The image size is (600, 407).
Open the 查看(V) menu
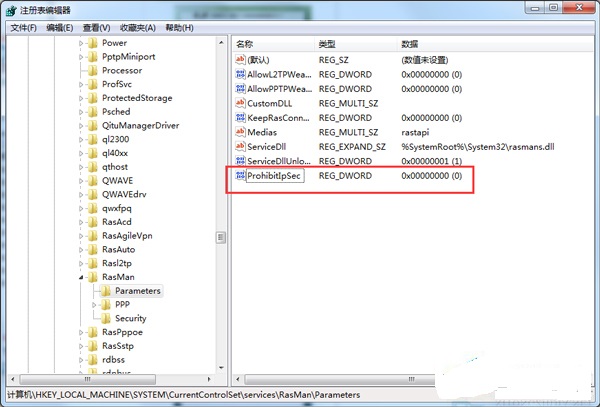(96, 28)
